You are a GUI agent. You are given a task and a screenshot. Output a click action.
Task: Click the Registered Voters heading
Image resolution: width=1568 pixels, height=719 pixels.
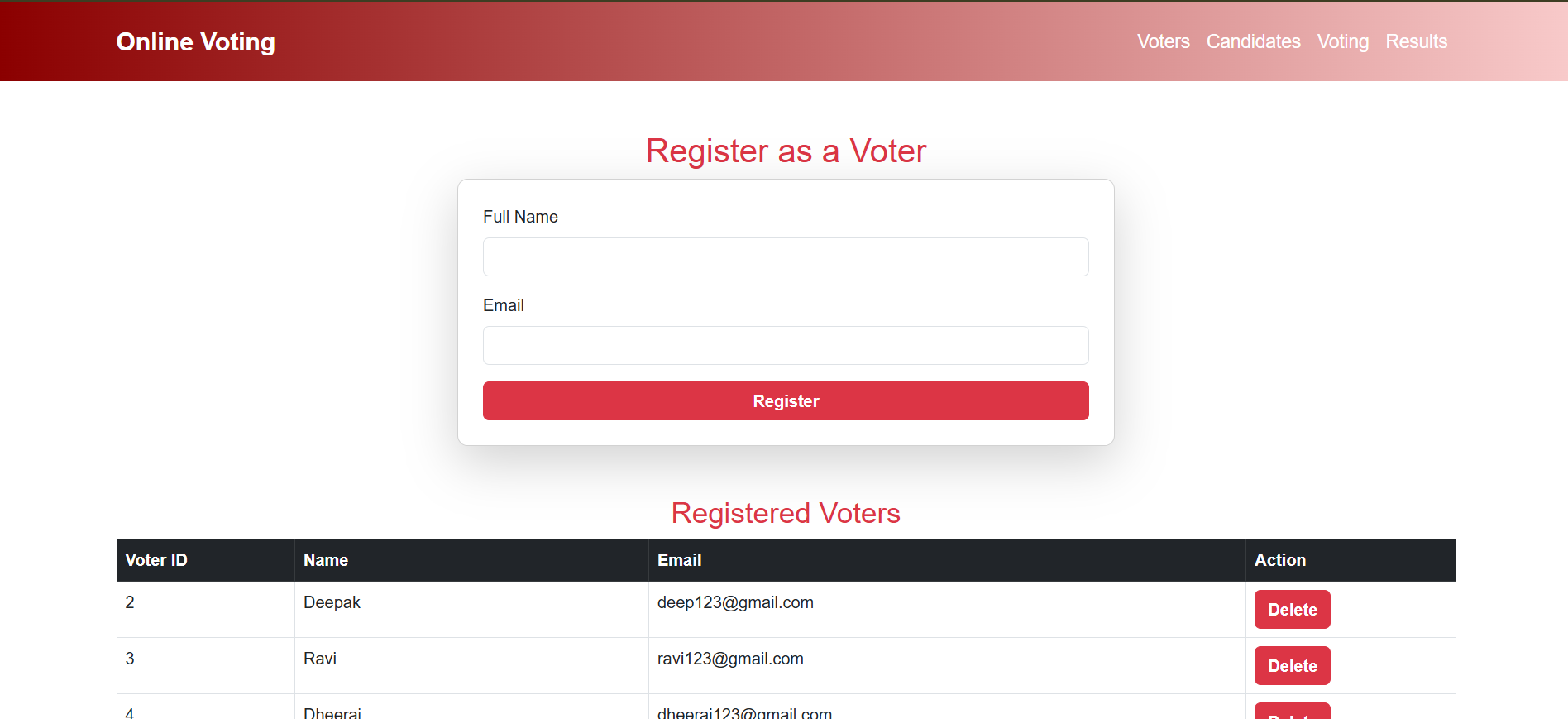pyautogui.click(x=786, y=513)
